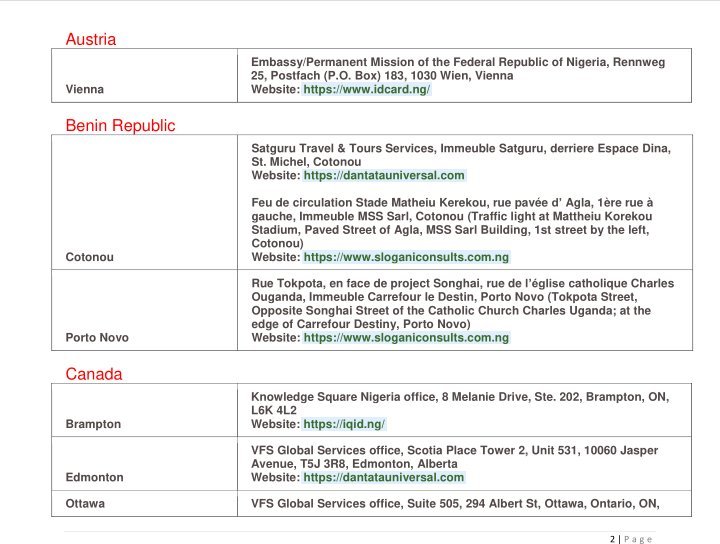Click the VFS Global Ottawa address text
The height and width of the screenshot is (544, 720).
(x=455, y=504)
